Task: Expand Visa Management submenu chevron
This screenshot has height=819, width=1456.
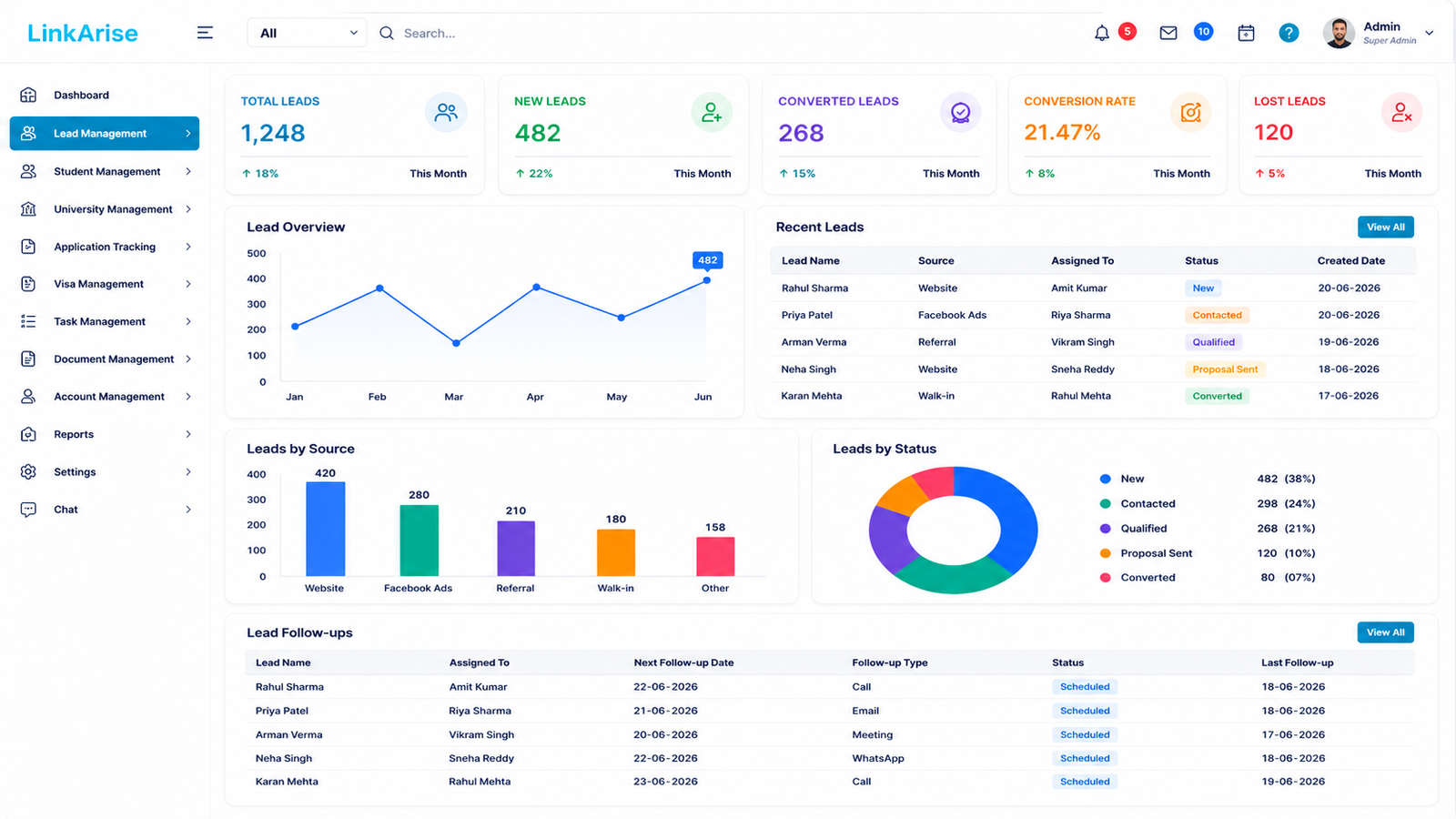Action: coord(188,284)
